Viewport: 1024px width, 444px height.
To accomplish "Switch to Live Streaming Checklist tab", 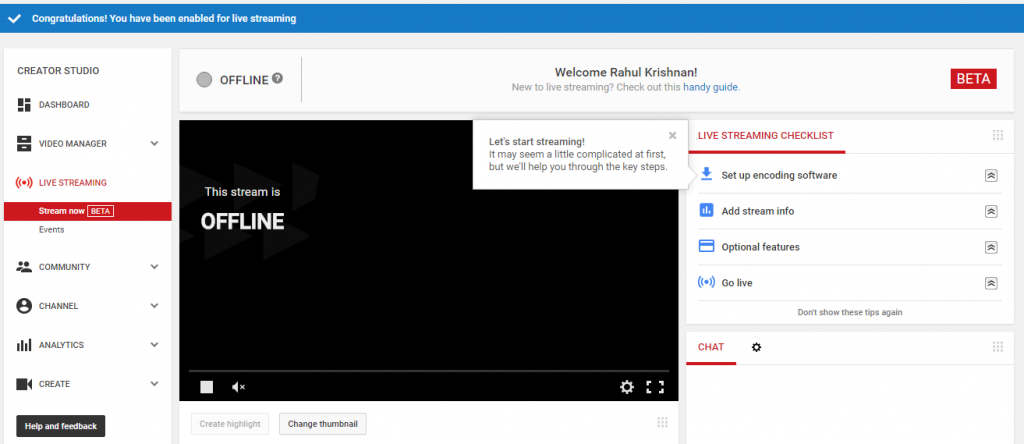I will pyautogui.click(x=765, y=136).
